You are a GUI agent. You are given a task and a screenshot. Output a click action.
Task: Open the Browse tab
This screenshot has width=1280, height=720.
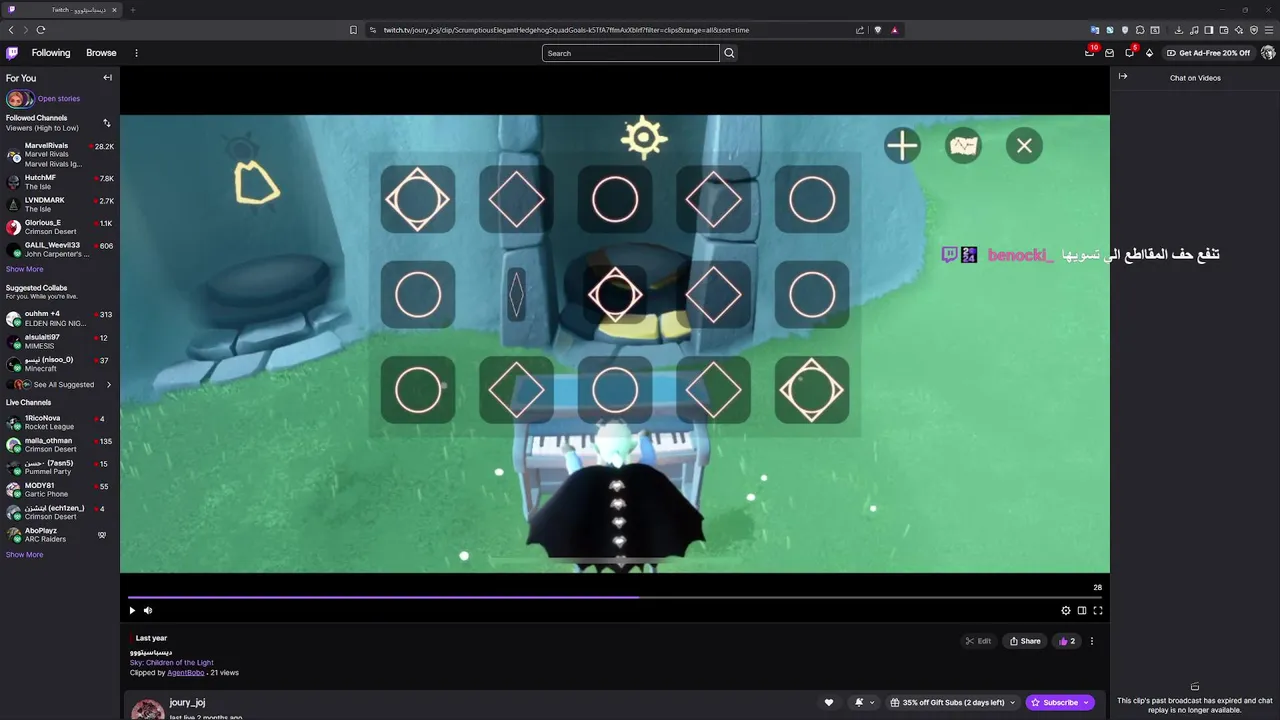(101, 53)
